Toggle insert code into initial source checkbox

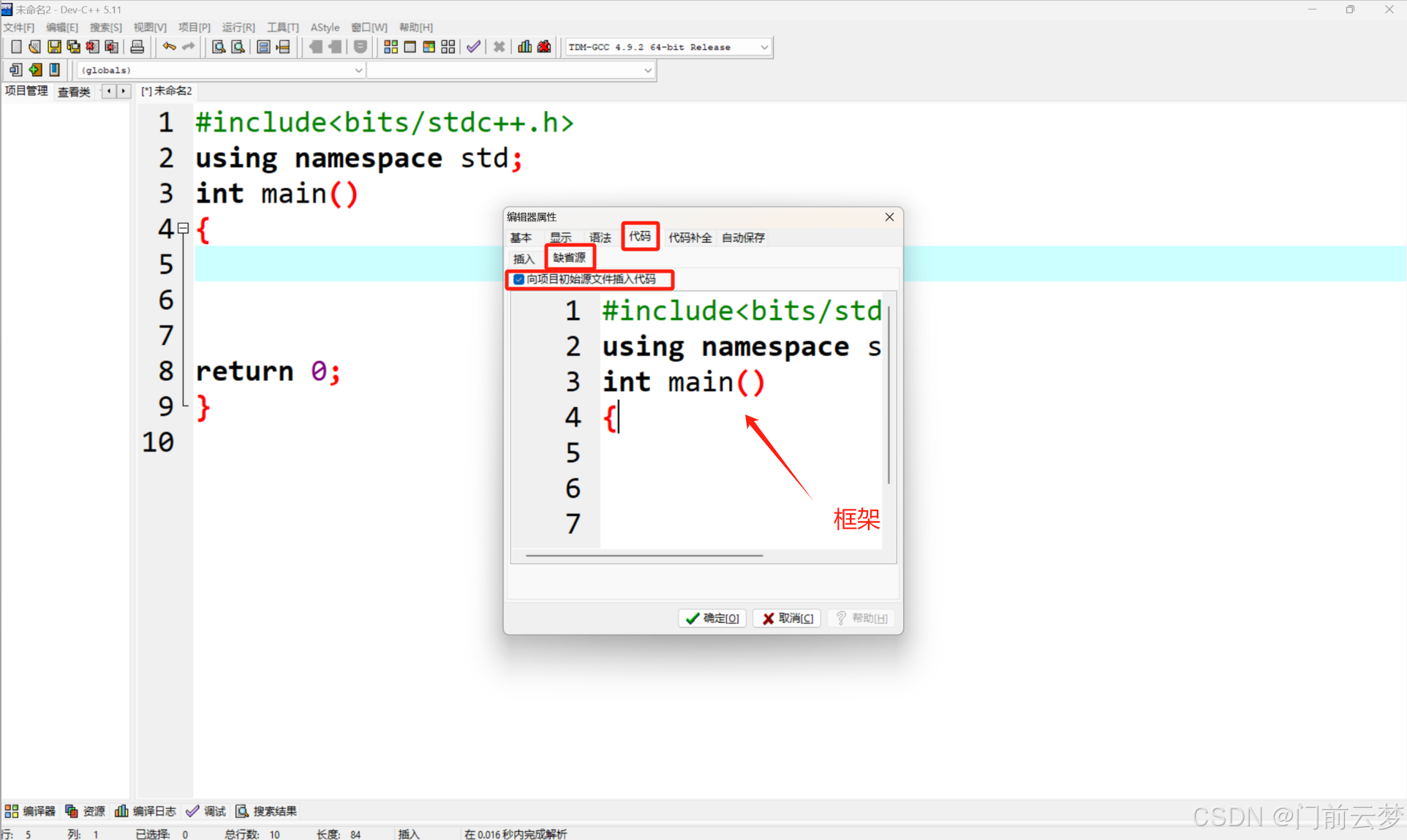(x=518, y=279)
